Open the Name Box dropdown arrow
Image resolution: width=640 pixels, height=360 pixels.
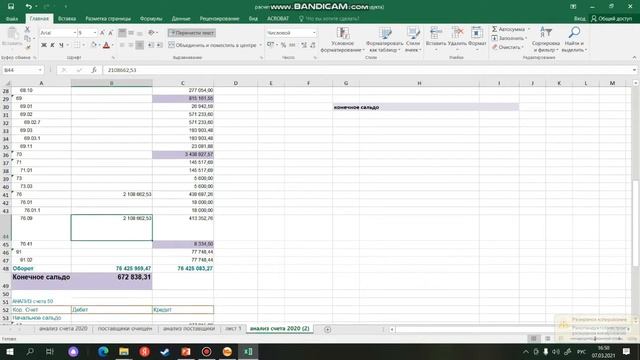tap(40, 70)
